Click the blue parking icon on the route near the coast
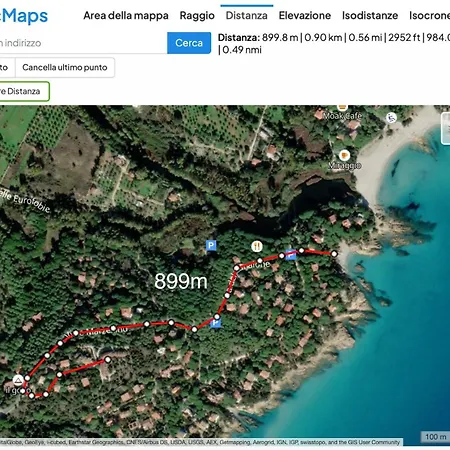This screenshot has height=450, width=450. tap(291, 255)
